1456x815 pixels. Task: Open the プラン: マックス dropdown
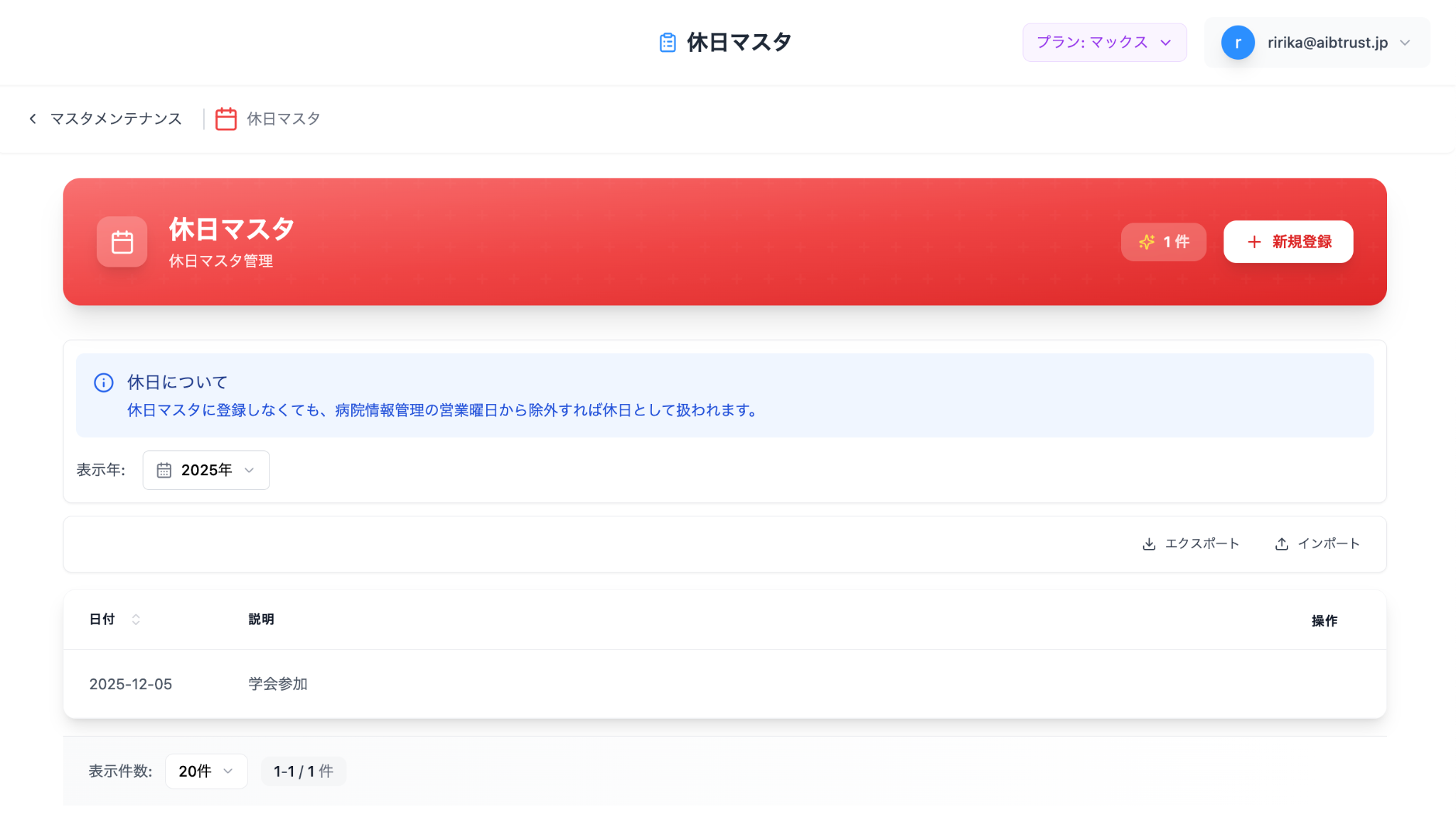tap(1104, 43)
